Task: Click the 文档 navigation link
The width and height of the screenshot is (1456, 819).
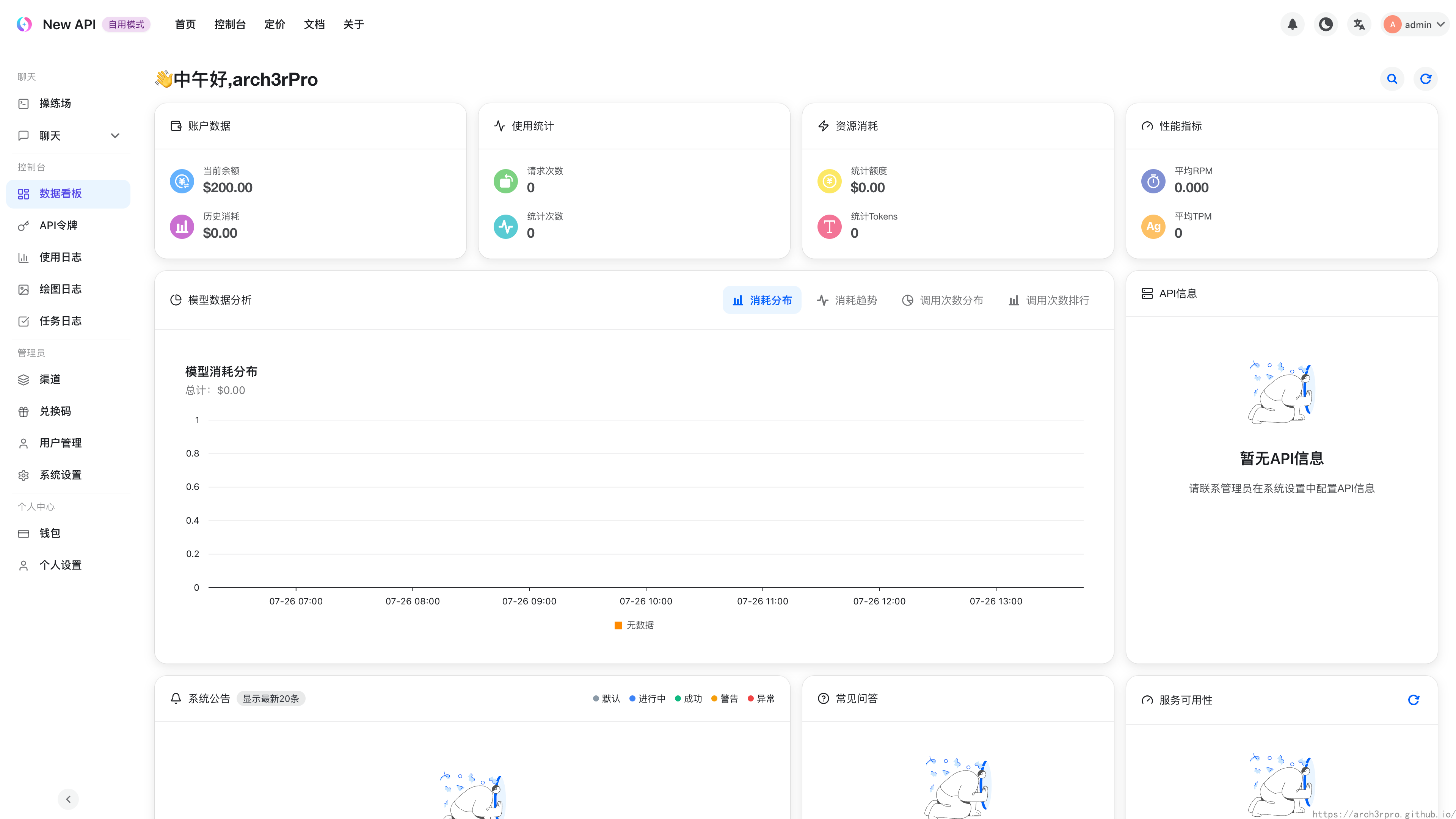Action: 314,24
